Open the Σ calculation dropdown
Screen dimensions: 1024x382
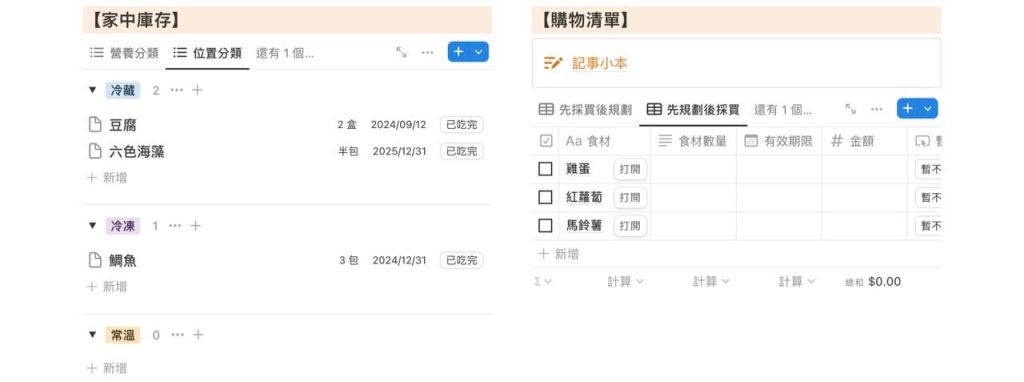tap(543, 281)
